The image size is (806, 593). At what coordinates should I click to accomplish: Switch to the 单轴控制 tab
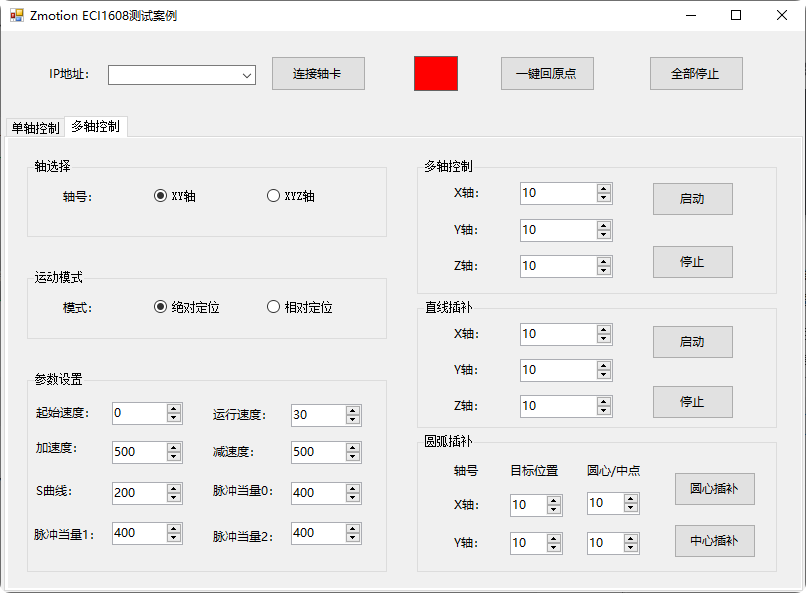[35, 127]
